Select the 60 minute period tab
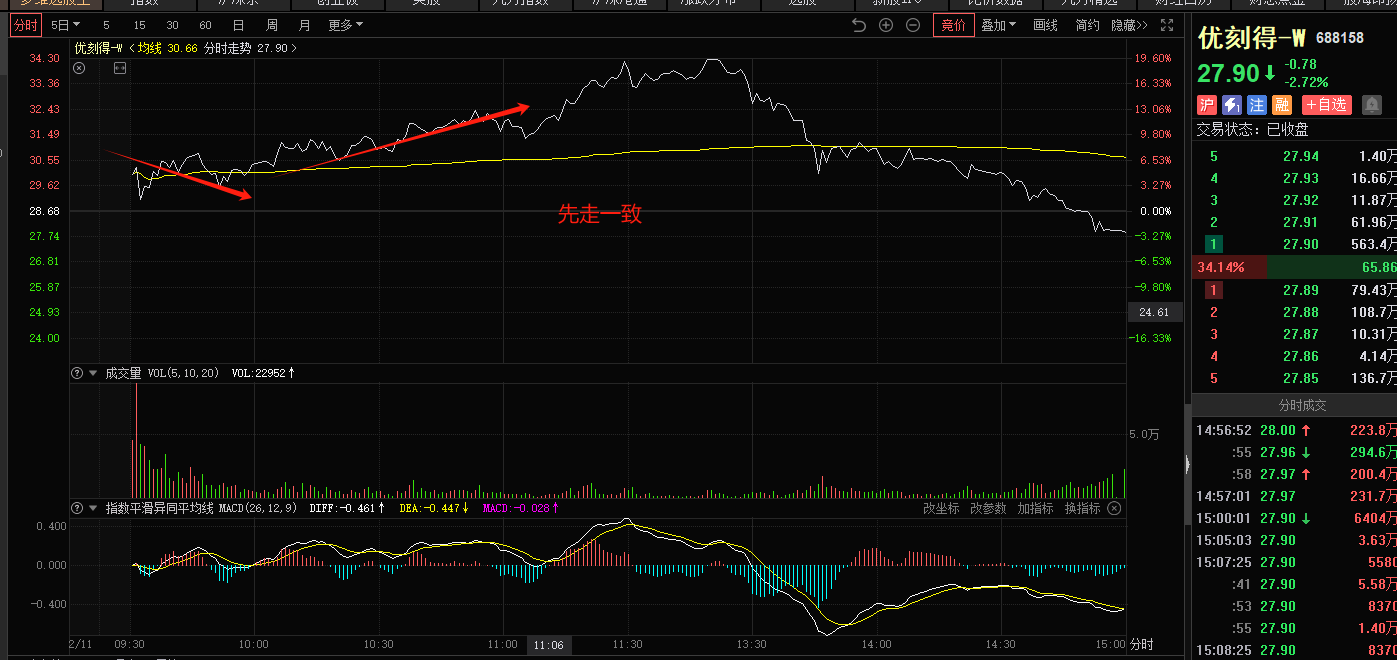Image resolution: width=1397 pixels, height=660 pixels. pyautogui.click(x=205, y=25)
